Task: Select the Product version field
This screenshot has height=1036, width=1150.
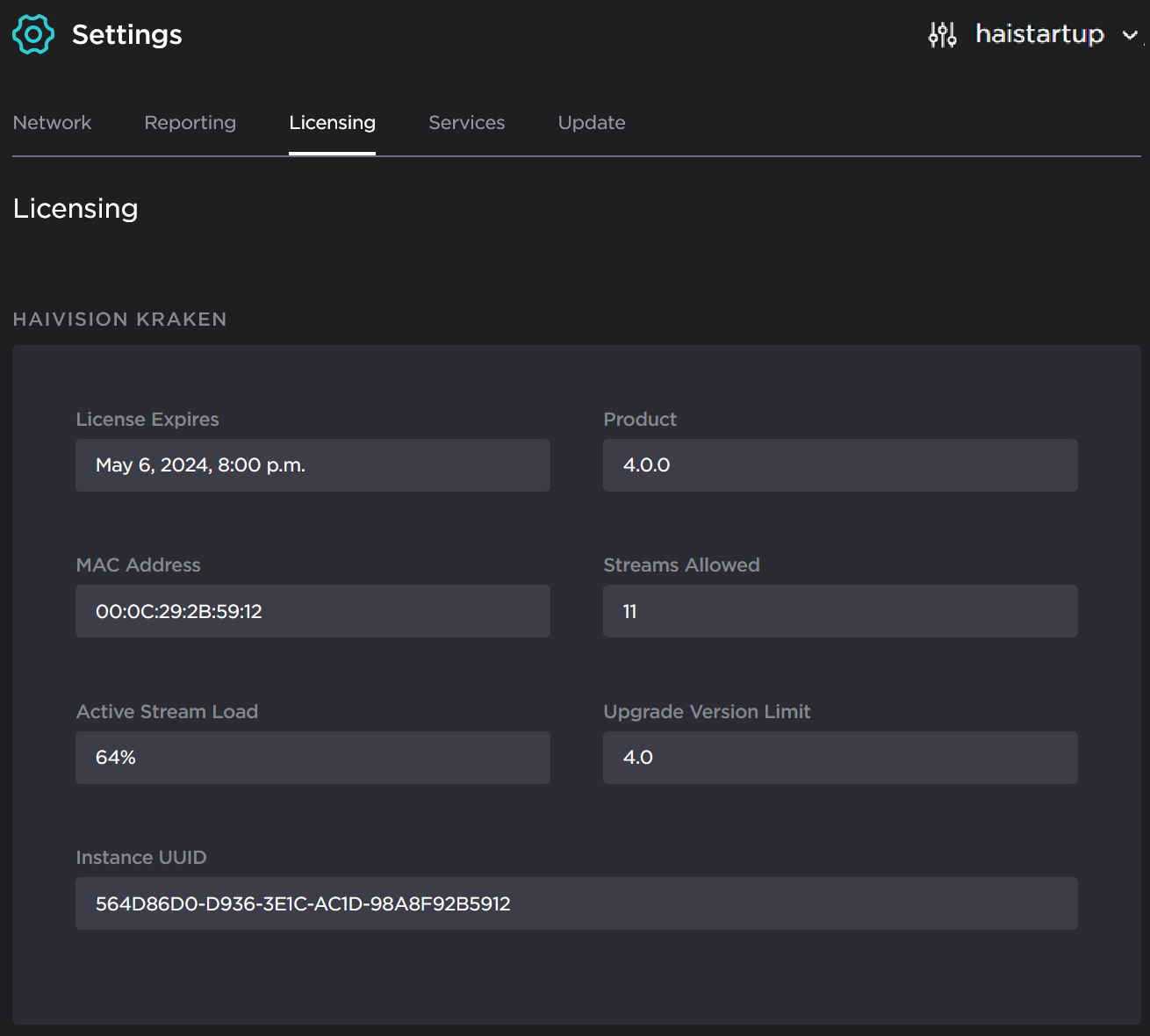Action: [839, 465]
